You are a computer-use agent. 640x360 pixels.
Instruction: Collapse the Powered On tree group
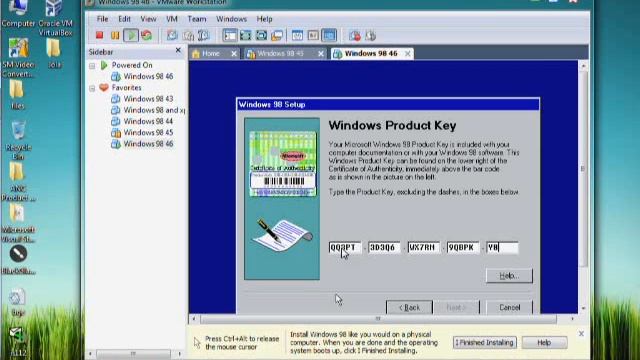pyautogui.click(x=92, y=65)
